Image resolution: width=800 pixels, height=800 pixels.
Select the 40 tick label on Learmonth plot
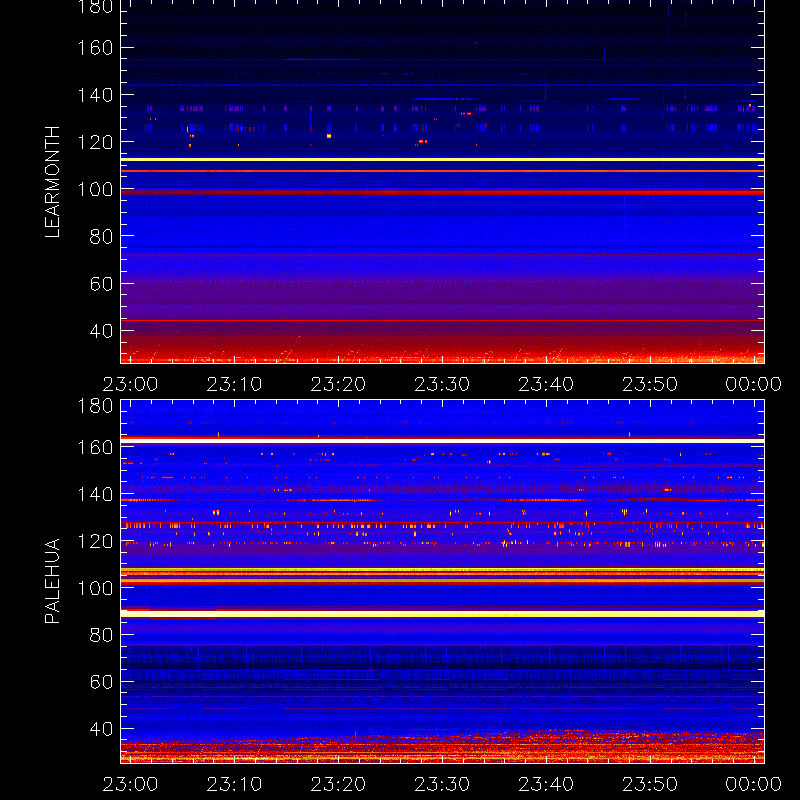pos(101,331)
